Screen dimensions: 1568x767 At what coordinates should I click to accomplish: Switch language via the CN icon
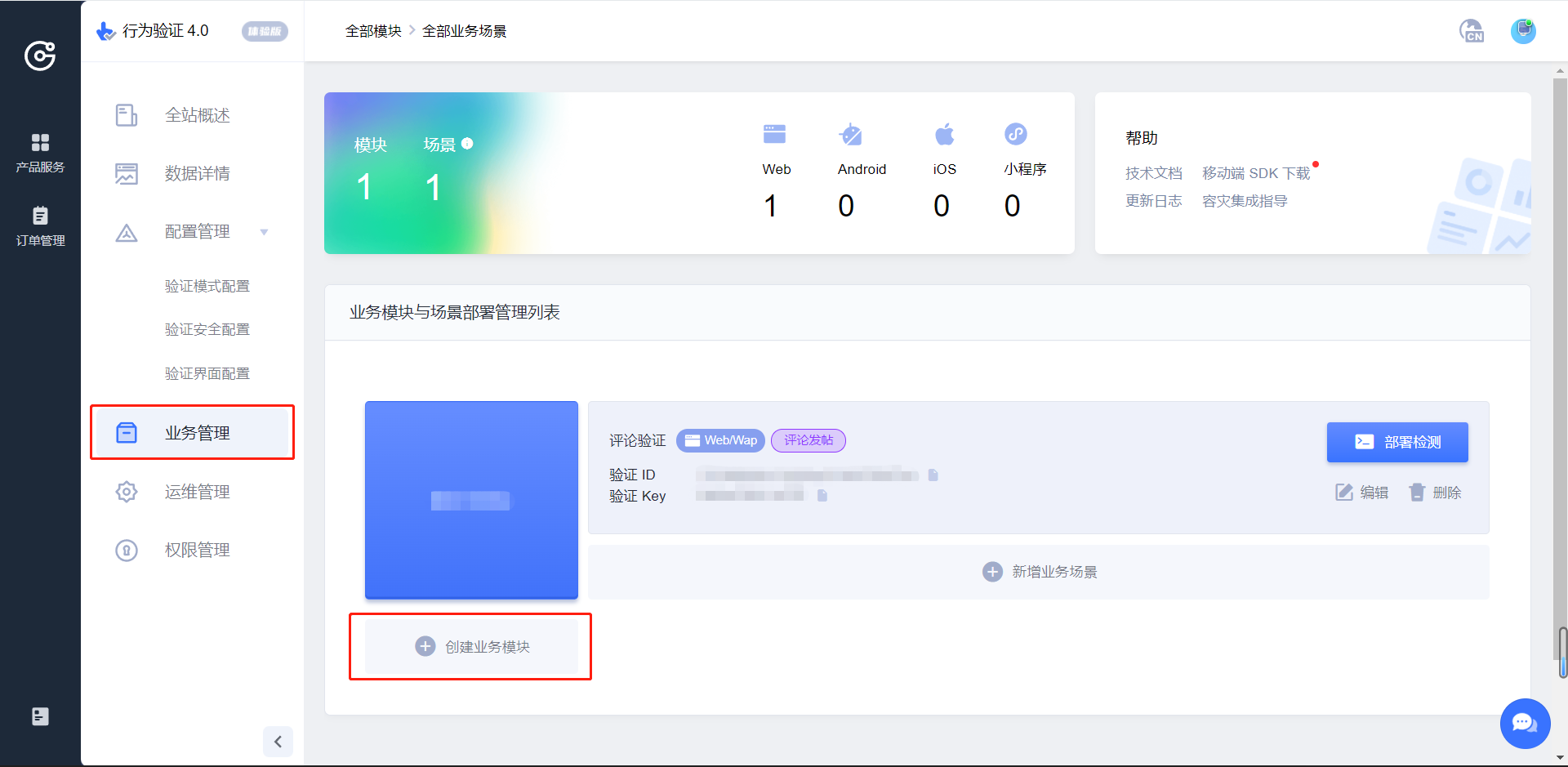pos(1472,30)
